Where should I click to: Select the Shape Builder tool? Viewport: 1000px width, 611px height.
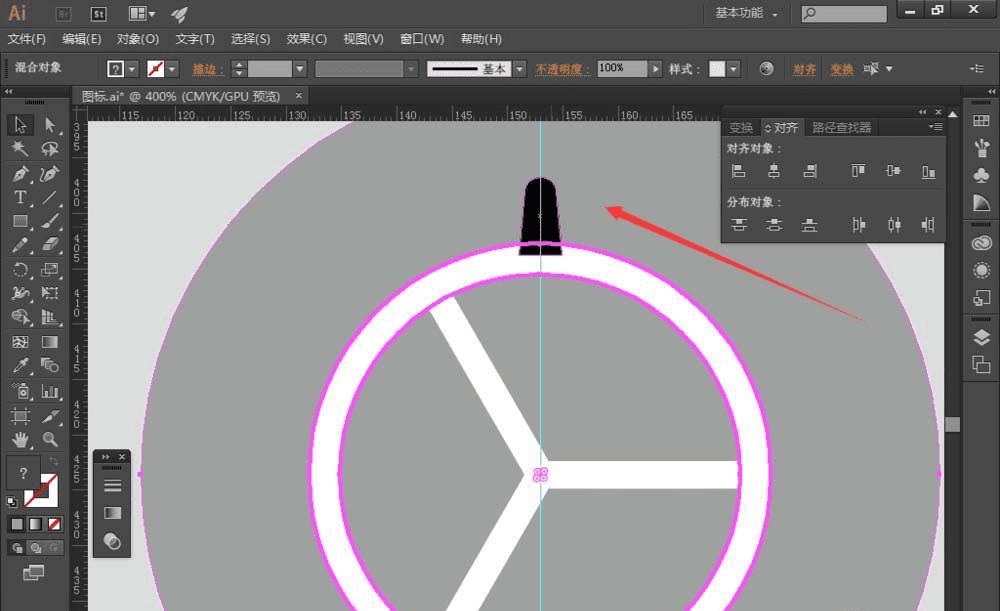[20, 317]
